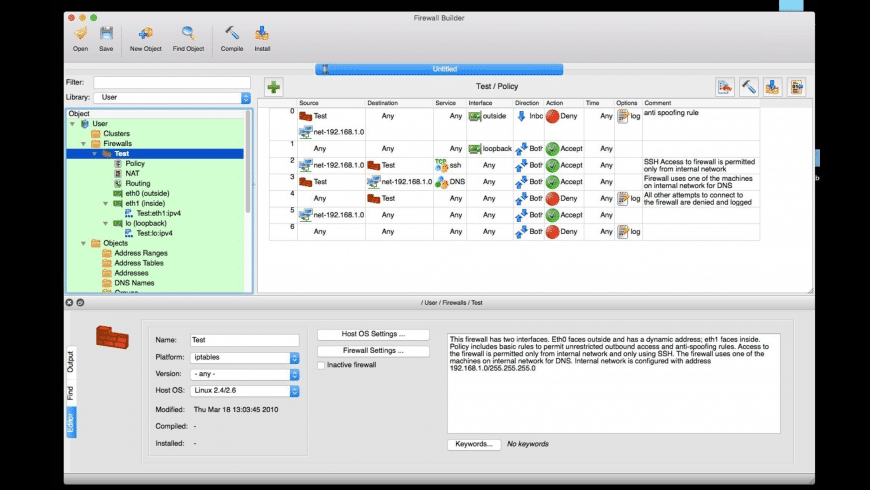The width and height of the screenshot is (870, 490).
Task: Click the New Object icon
Action: point(146,33)
